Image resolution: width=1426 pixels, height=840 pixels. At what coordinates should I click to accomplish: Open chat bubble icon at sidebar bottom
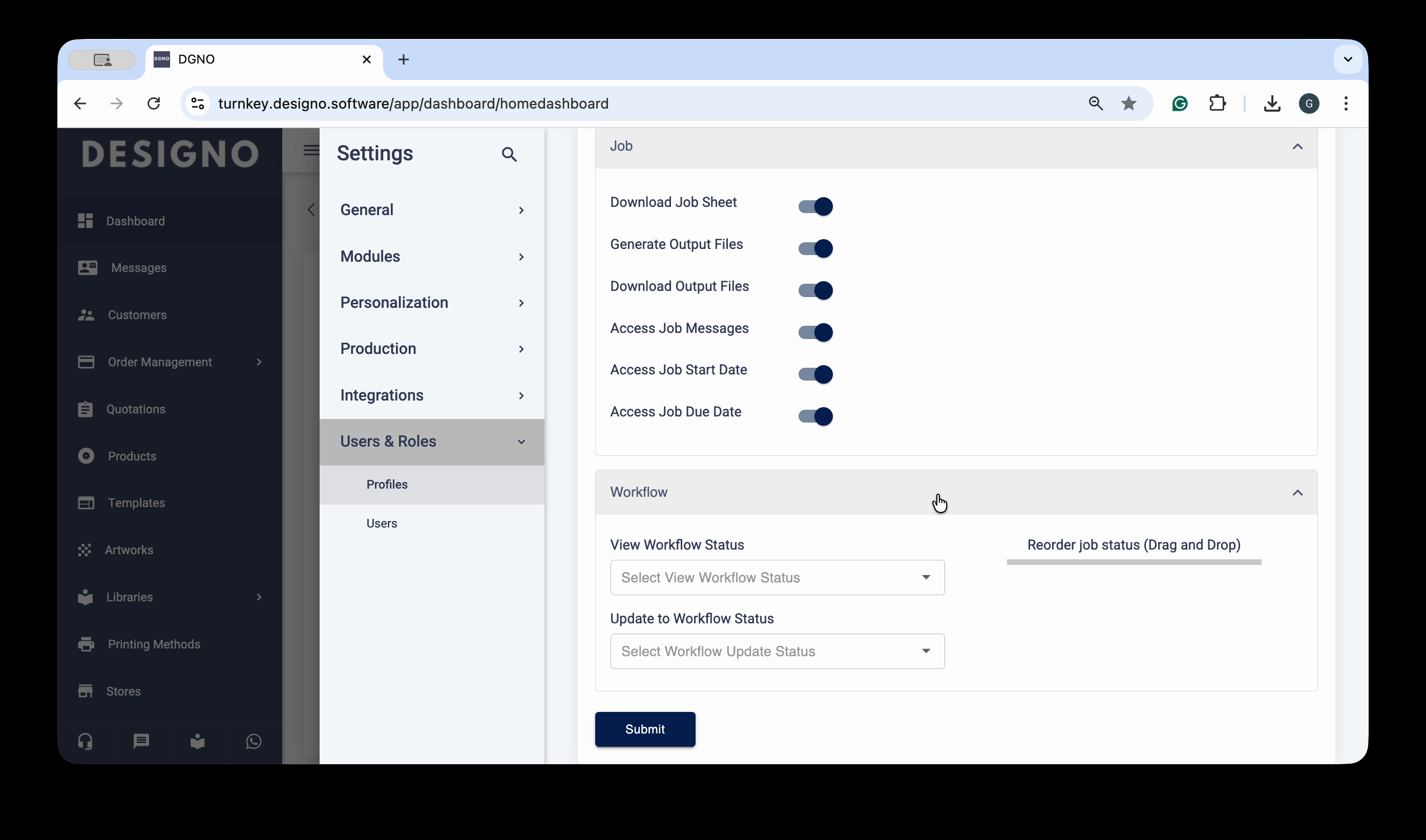click(x=141, y=742)
